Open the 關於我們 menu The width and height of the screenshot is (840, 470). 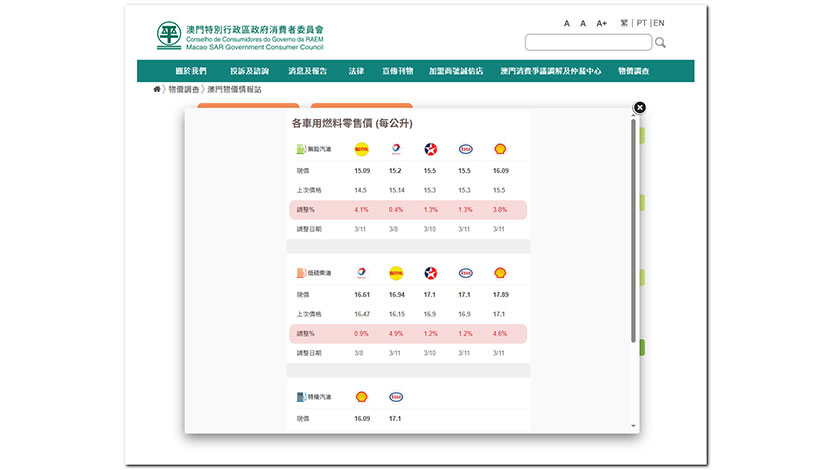(190, 72)
